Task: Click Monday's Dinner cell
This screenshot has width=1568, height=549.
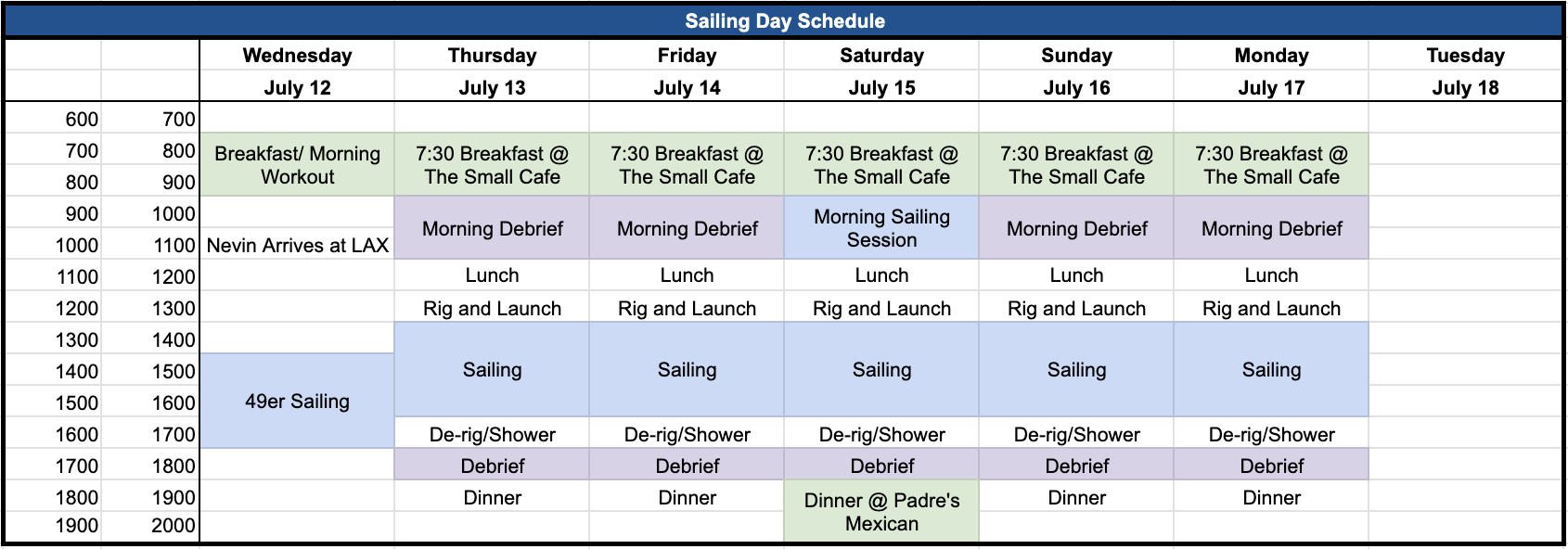Action: pyautogui.click(x=1271, y=497)
